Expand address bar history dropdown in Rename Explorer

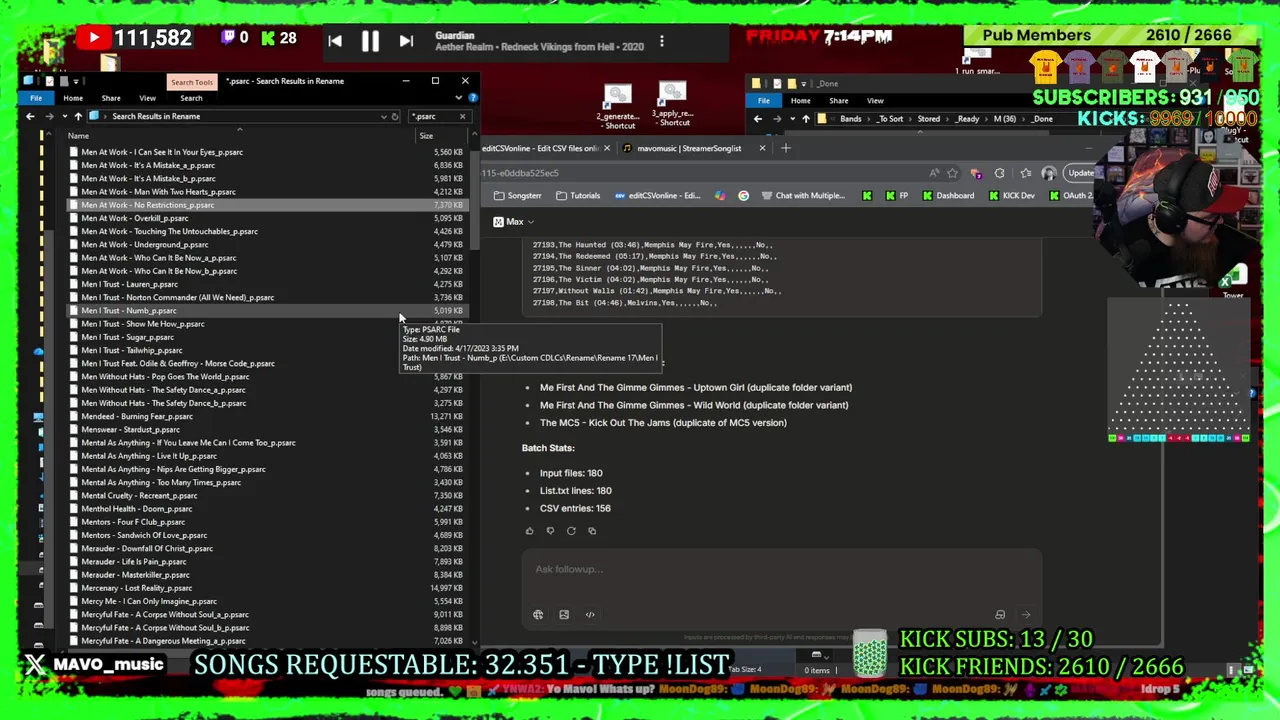click(x=383, y=116)
